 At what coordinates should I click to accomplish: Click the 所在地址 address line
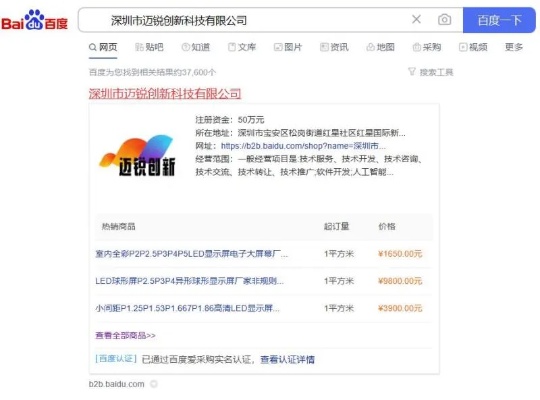point(300,133)
